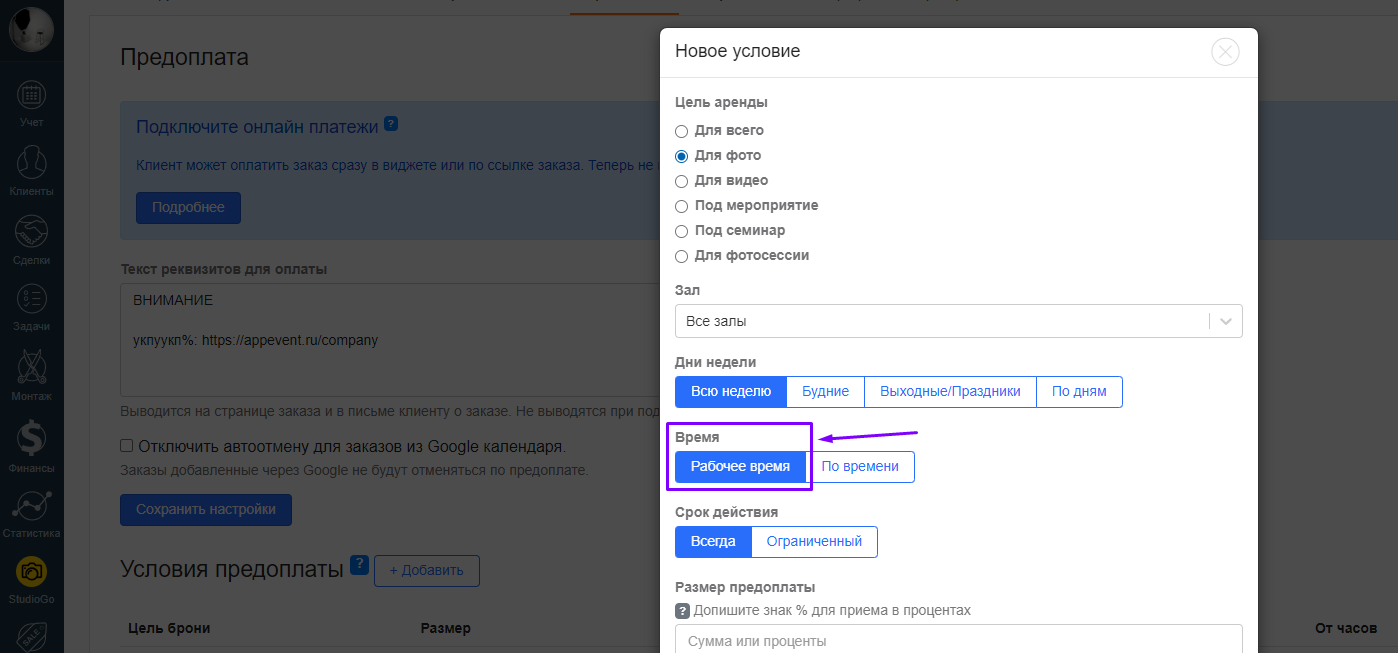Switch days to Выходные/Праздники
1398x653 pixels.
(950, 392)
